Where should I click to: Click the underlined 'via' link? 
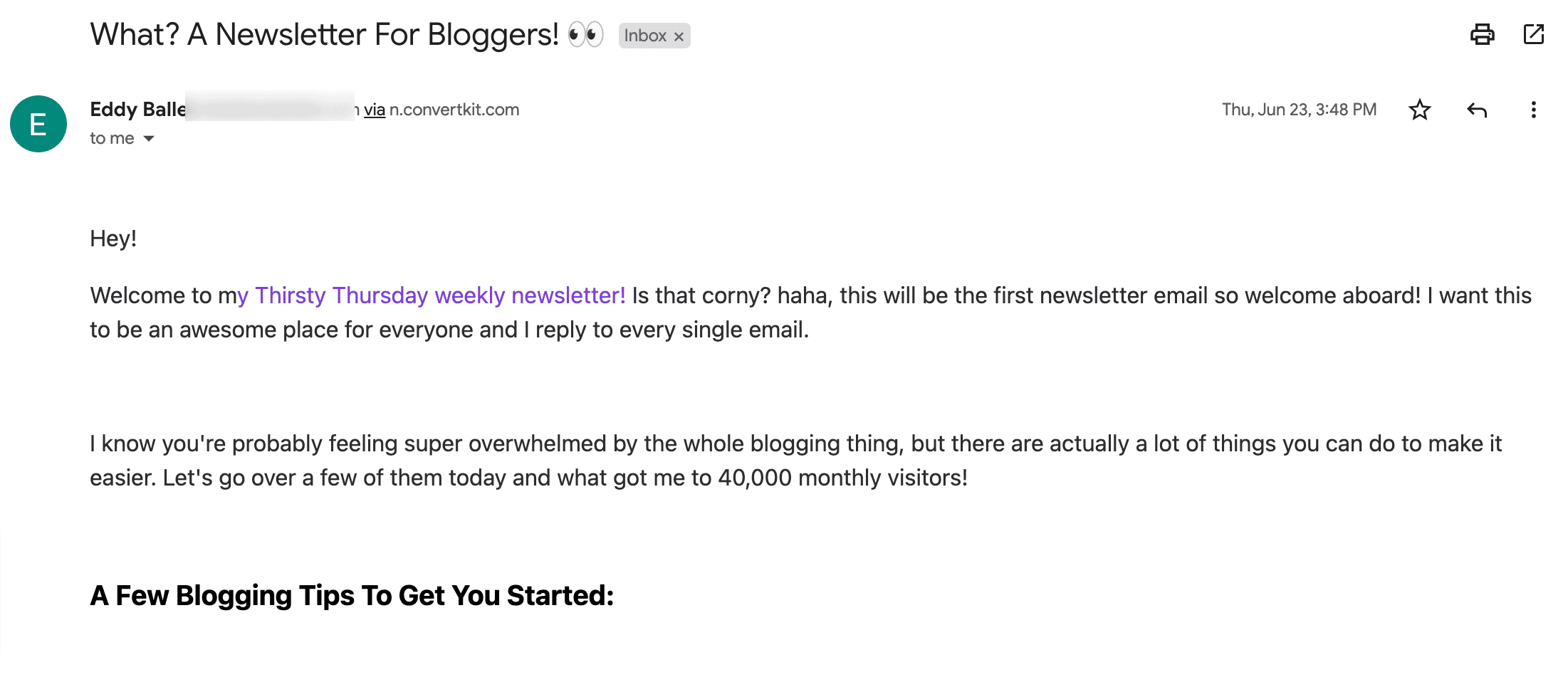(x=375, y=109)
